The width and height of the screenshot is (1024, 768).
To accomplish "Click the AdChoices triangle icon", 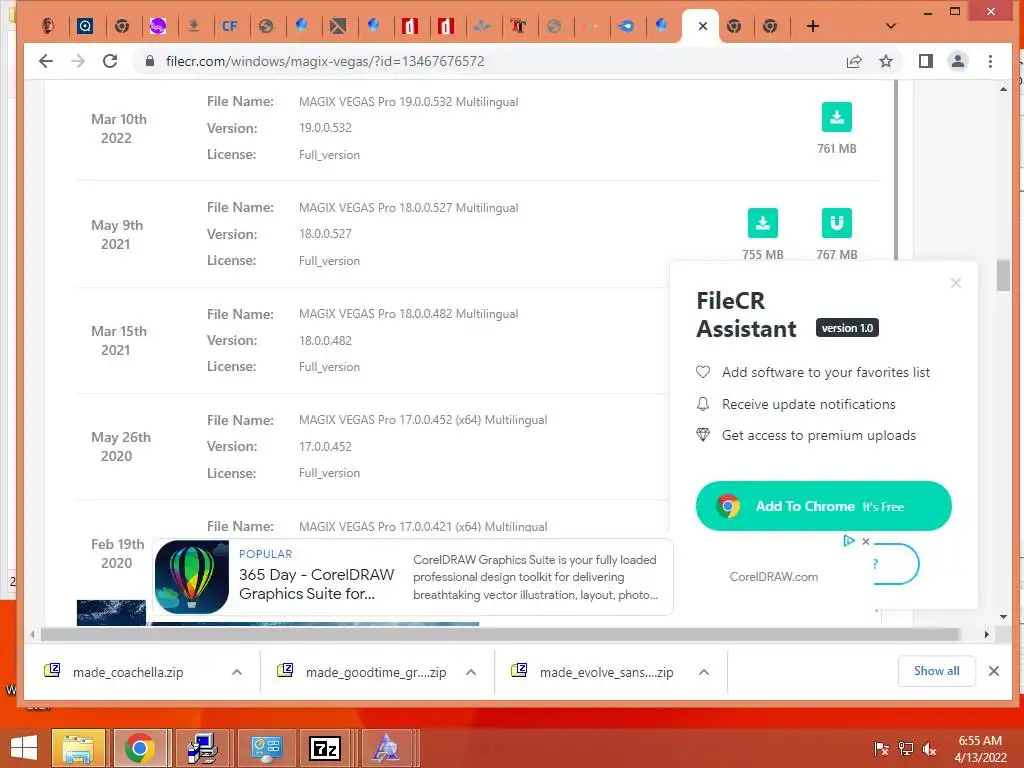I will pos(848,541).
